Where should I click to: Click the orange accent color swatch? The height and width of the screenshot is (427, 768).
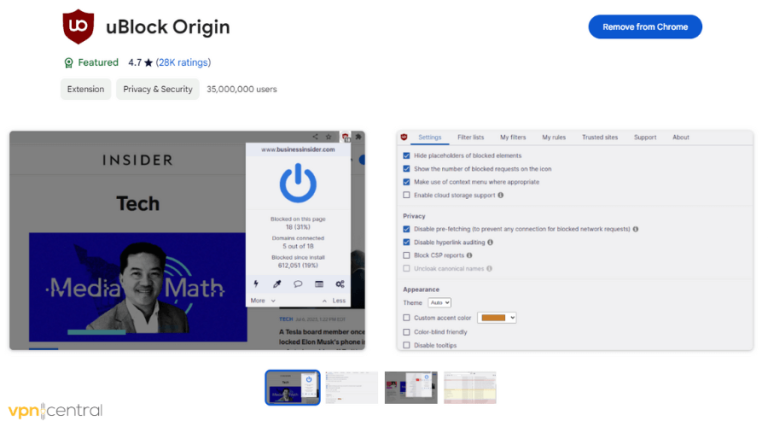[493, 318]
